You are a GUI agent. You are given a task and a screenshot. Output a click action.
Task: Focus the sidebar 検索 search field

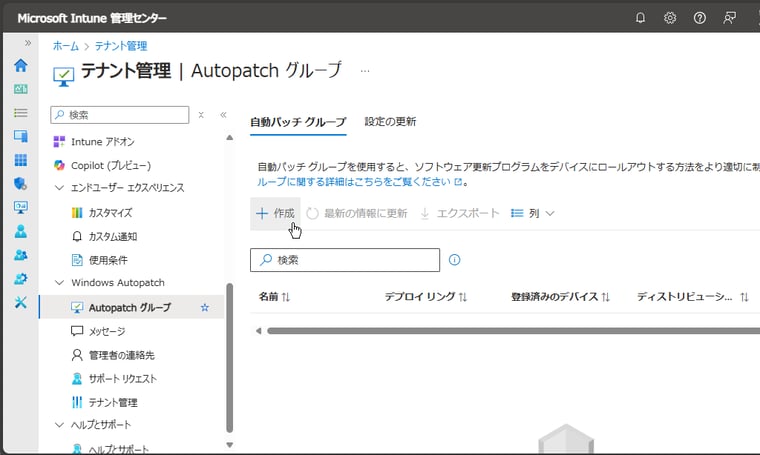point(120,115)
